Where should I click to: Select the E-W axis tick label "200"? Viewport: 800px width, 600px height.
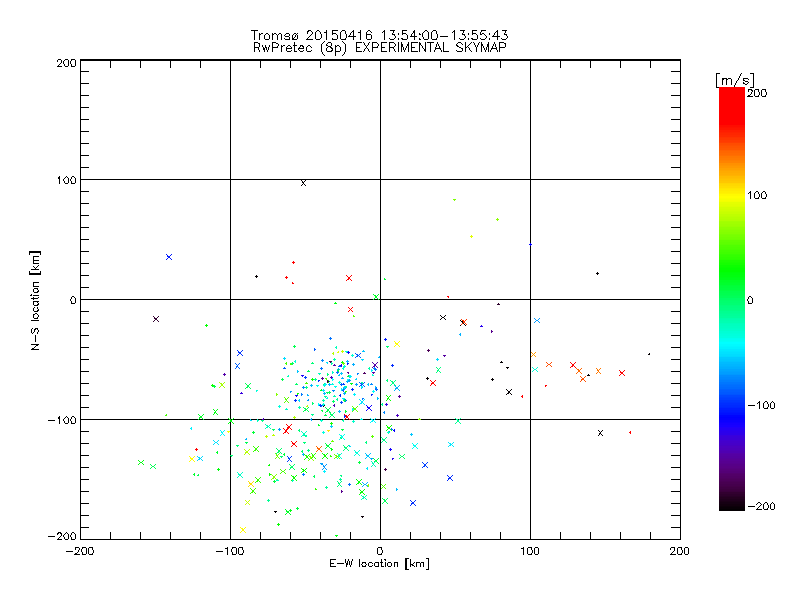tap(679, 551)
